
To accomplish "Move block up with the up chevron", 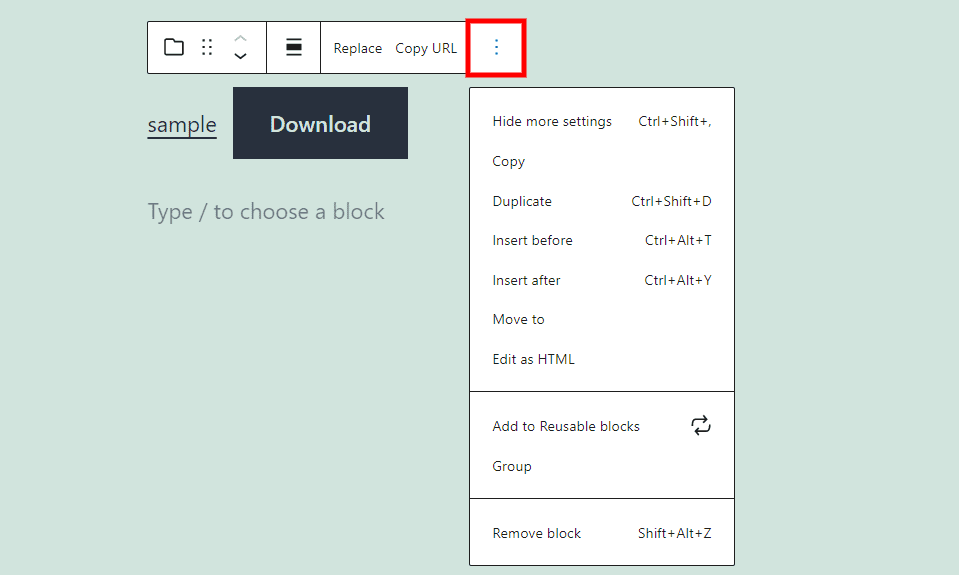I will [x=240, y=39].
